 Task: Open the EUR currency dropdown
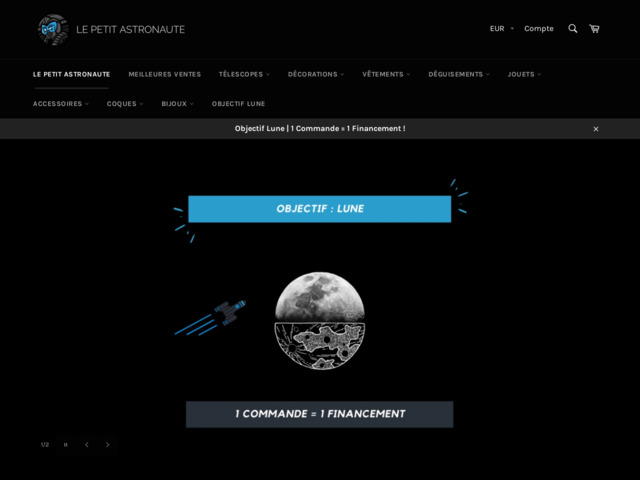(x=501, y=29)
